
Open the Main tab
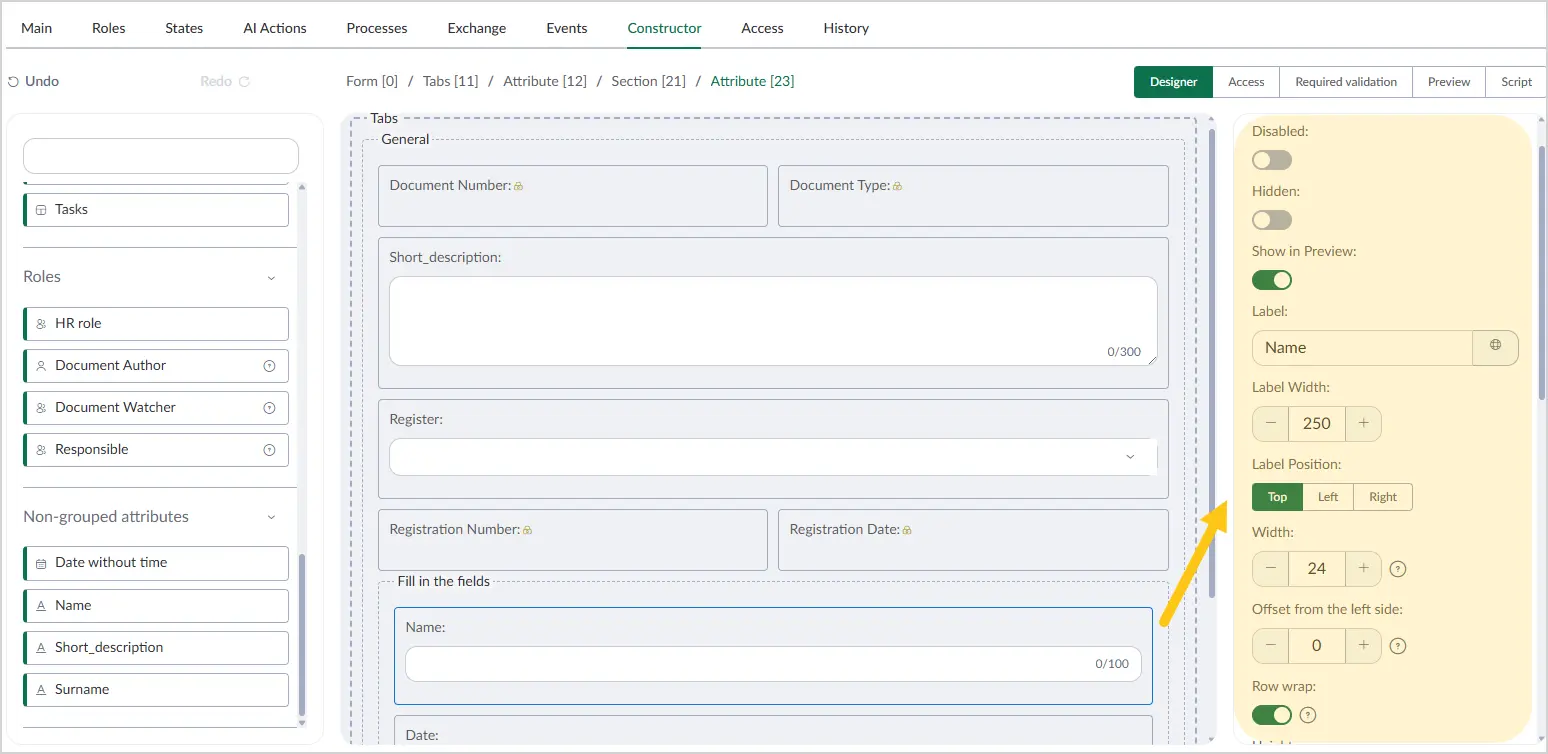(x=37, y=28)
